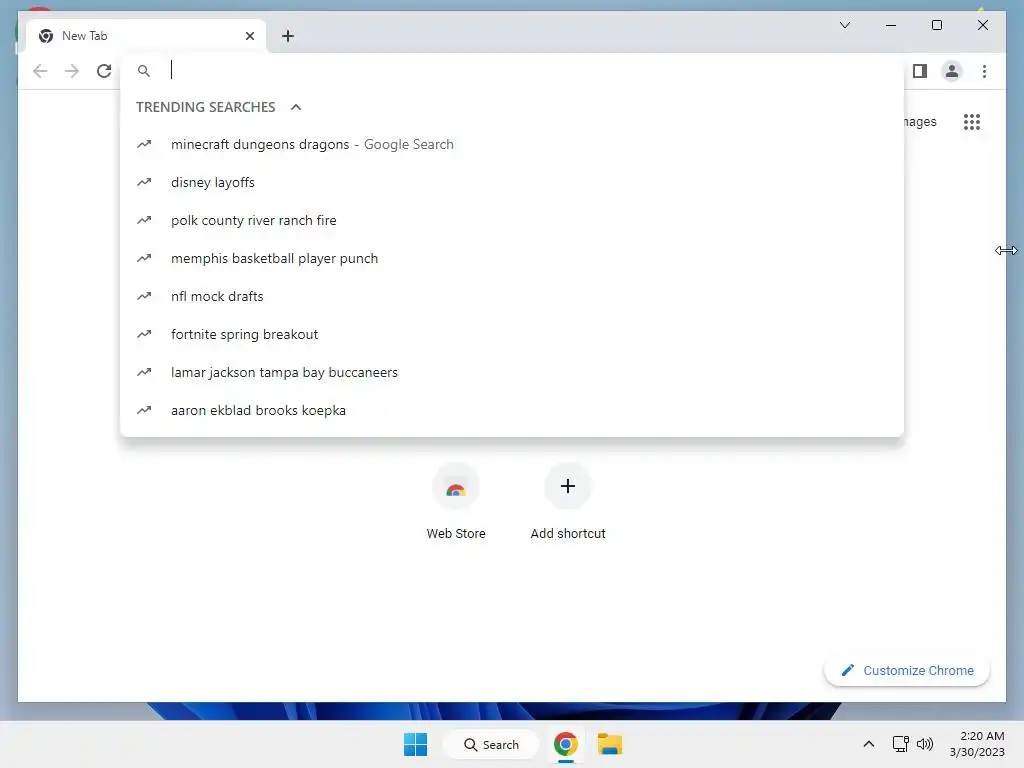
Task: Click the Chrome taskbar icon
Action: pos(566,744)
